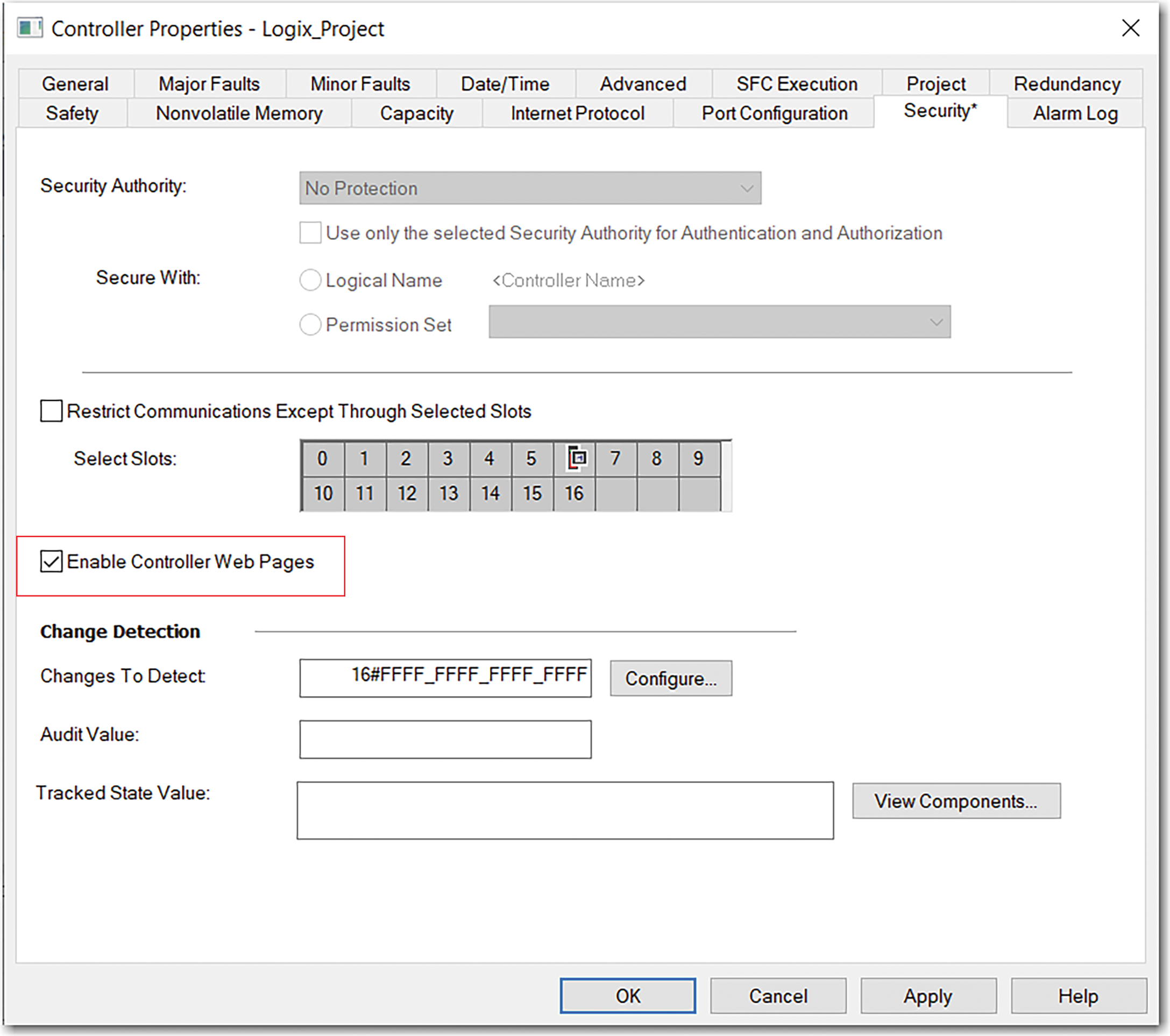Screen dimensions: 1170x1036
Task: Click the Configure button for Changes To Detect
Action: pyautogui.click(x=671, y=678)
